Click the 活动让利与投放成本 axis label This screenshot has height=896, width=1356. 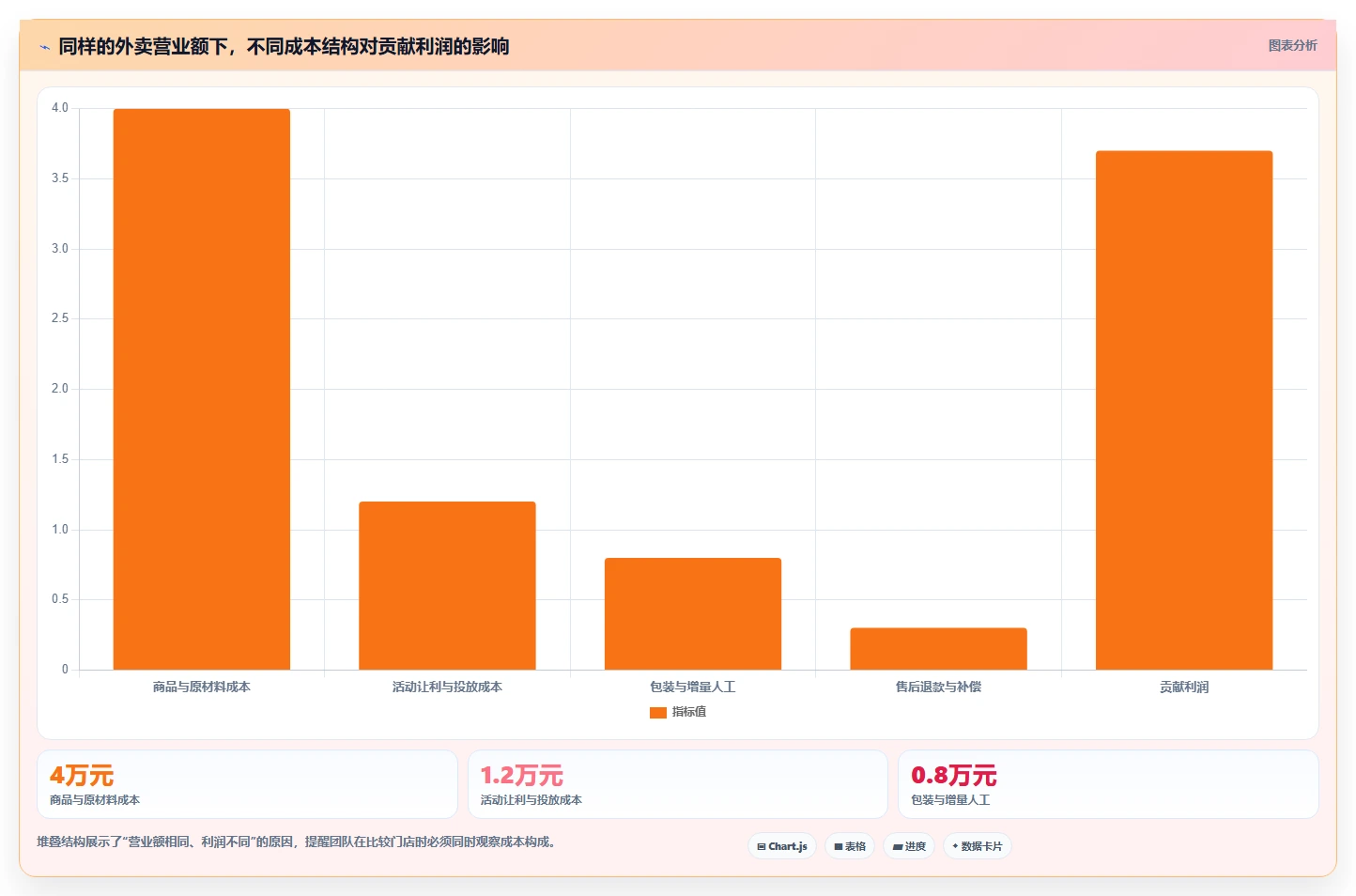pos(447,687)
